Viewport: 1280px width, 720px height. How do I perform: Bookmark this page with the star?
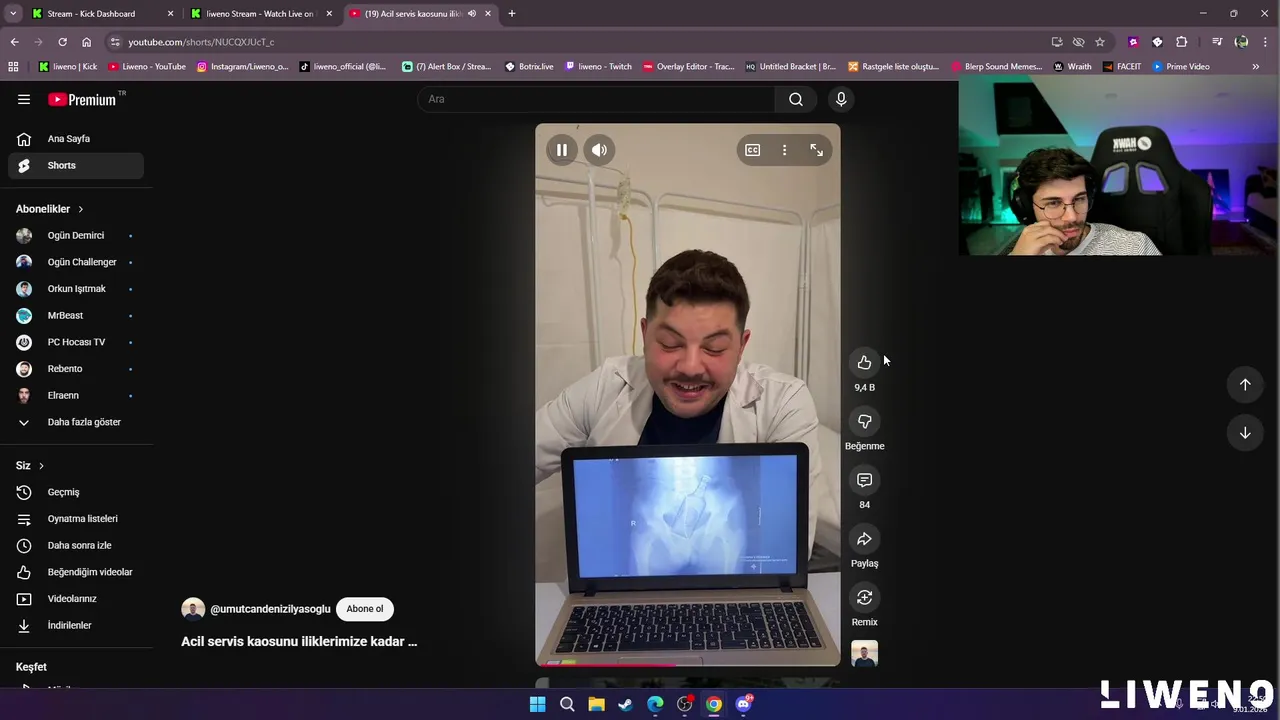coord(1100,42)
